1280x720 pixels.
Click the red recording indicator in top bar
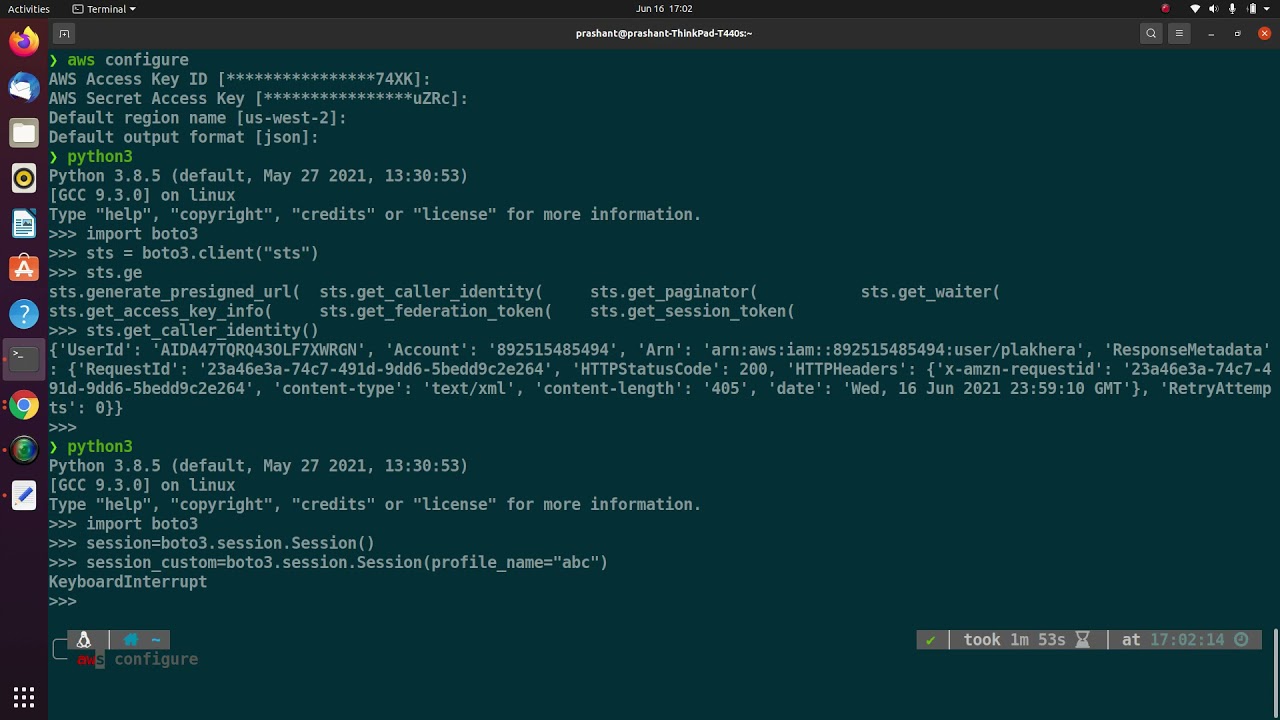1166,8
